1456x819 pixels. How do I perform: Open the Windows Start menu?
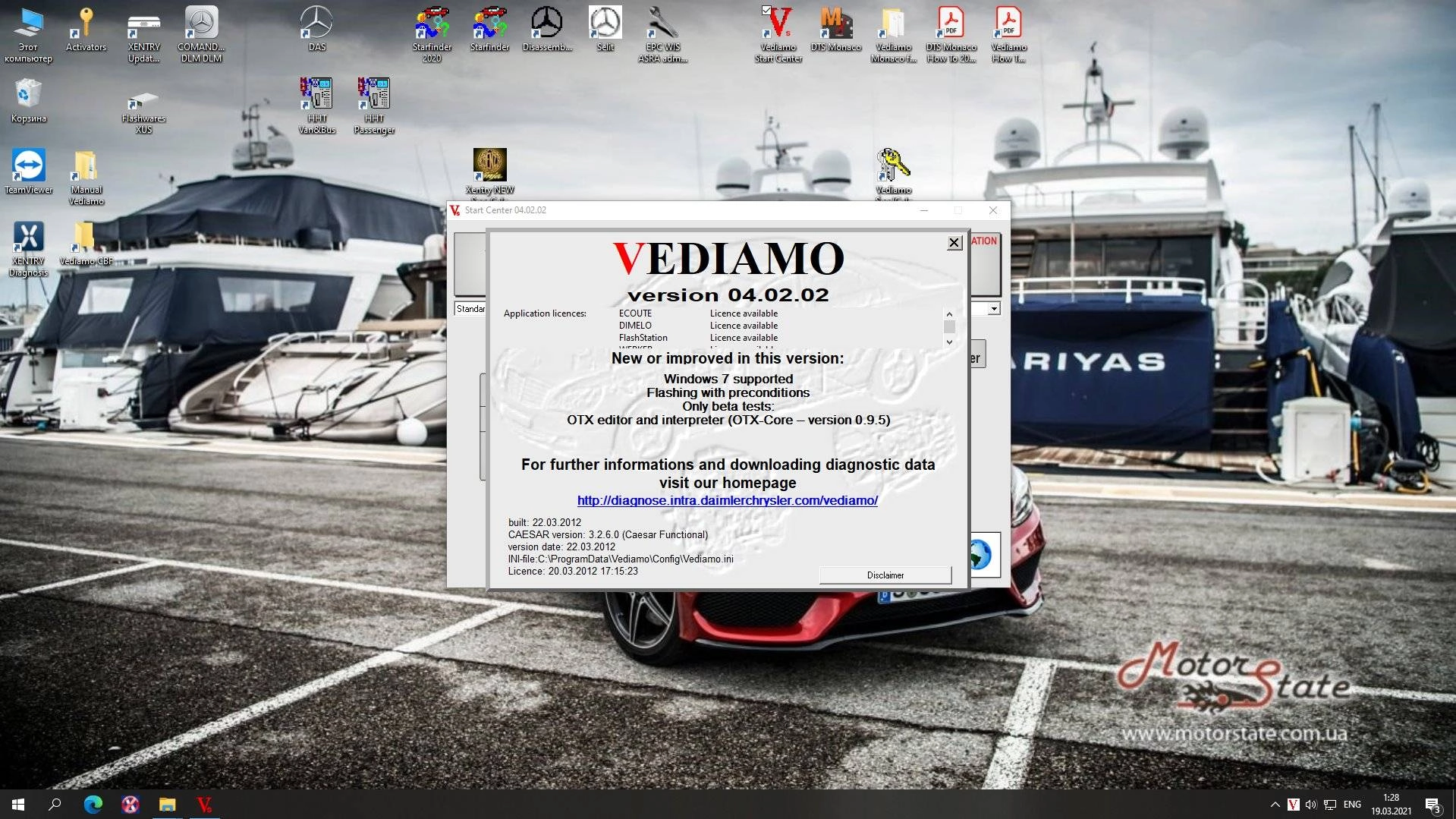(x=18, y=805)
